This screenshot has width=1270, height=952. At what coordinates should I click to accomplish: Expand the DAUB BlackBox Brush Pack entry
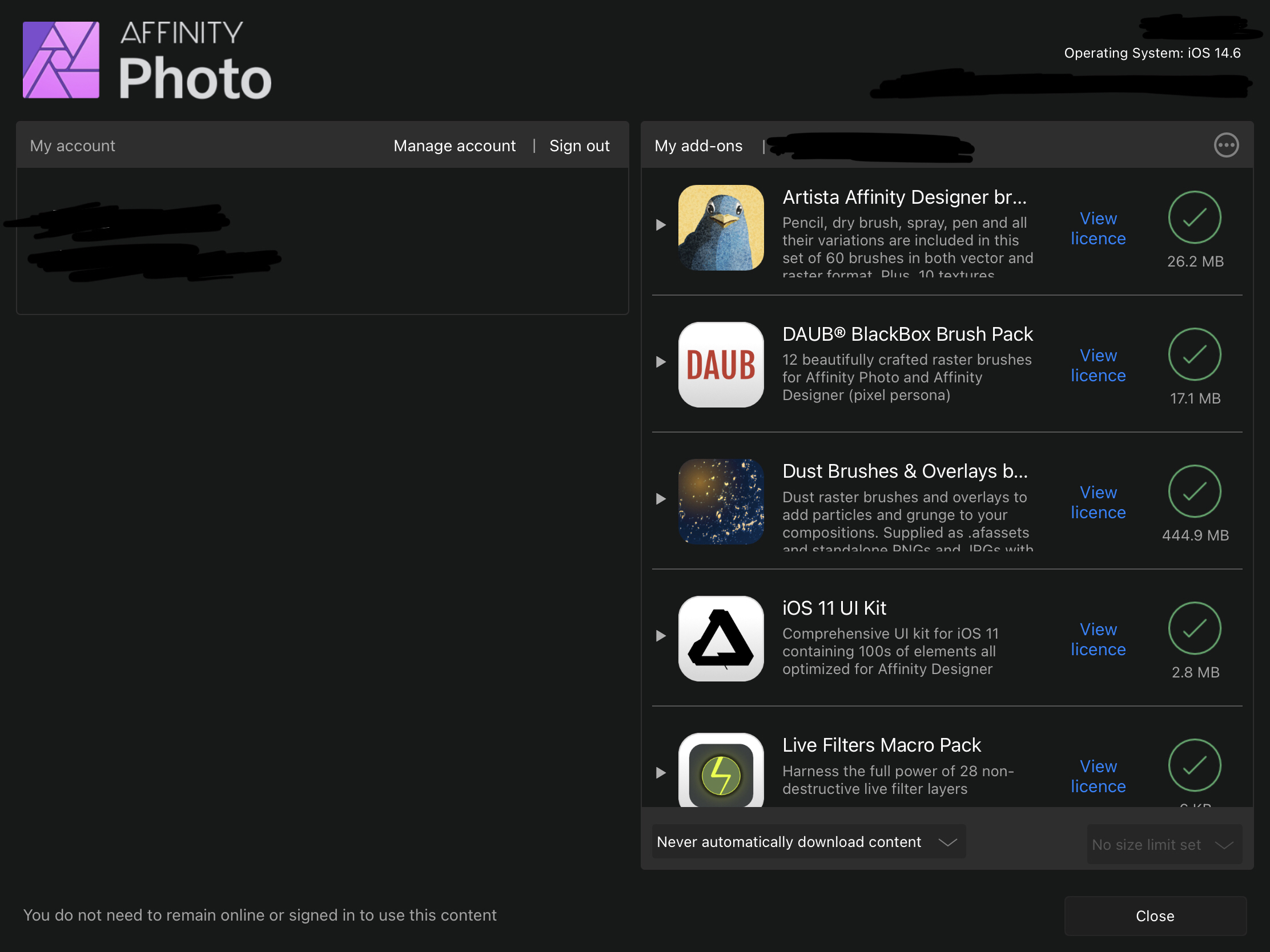pyautogui.click(x=661, y=362)
